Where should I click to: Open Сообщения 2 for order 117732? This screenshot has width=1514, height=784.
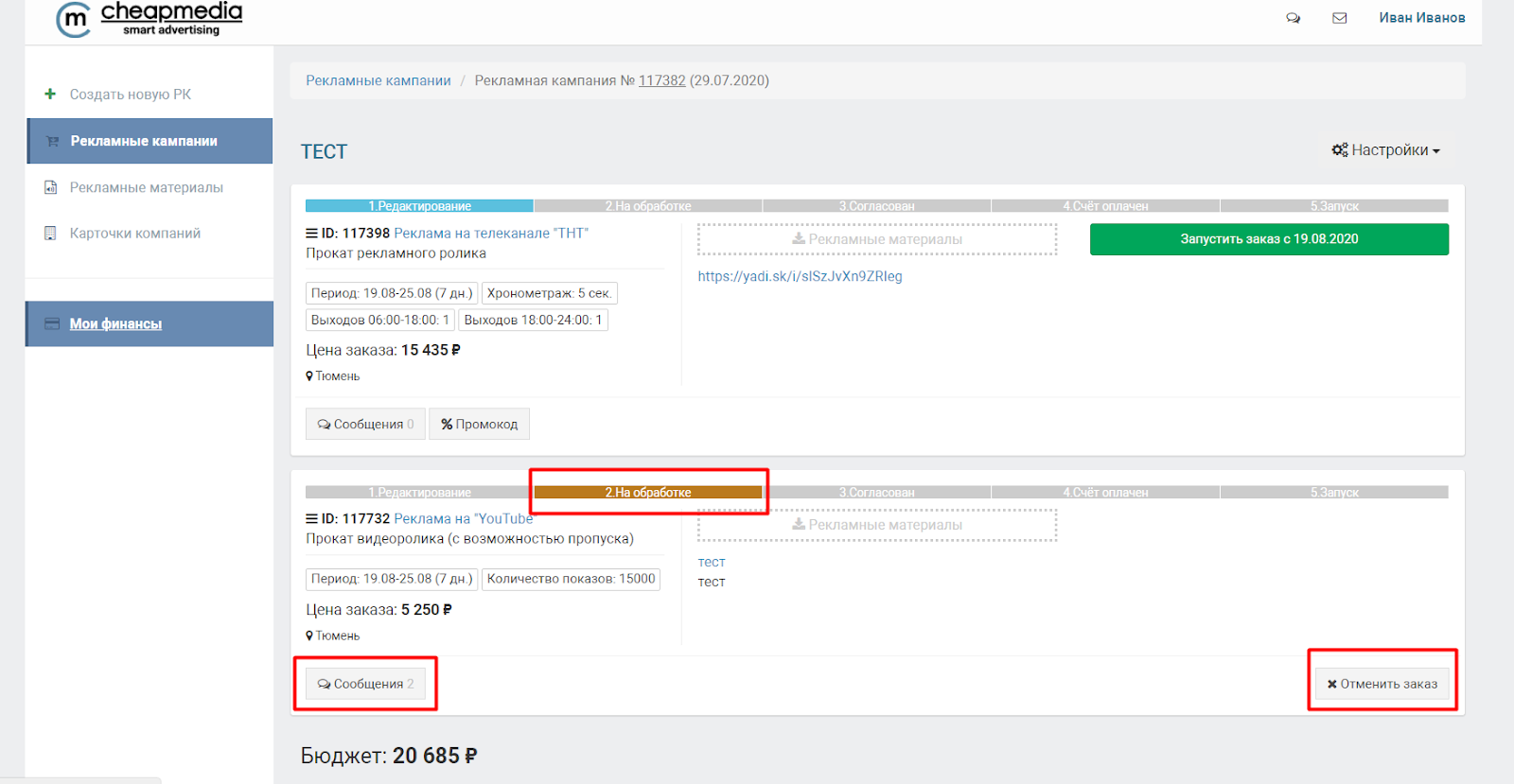click(365, 683)
